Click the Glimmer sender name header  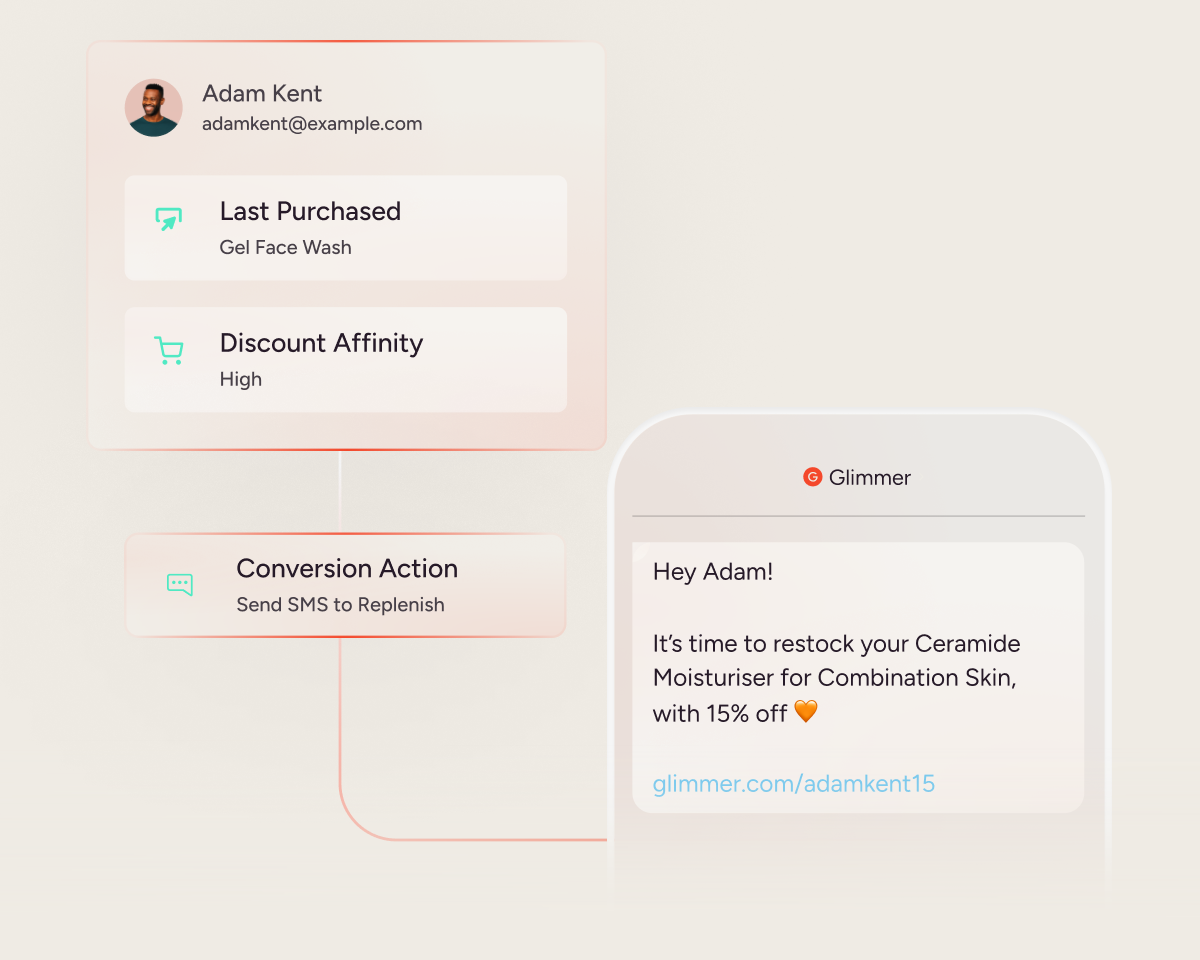point(870,477)
